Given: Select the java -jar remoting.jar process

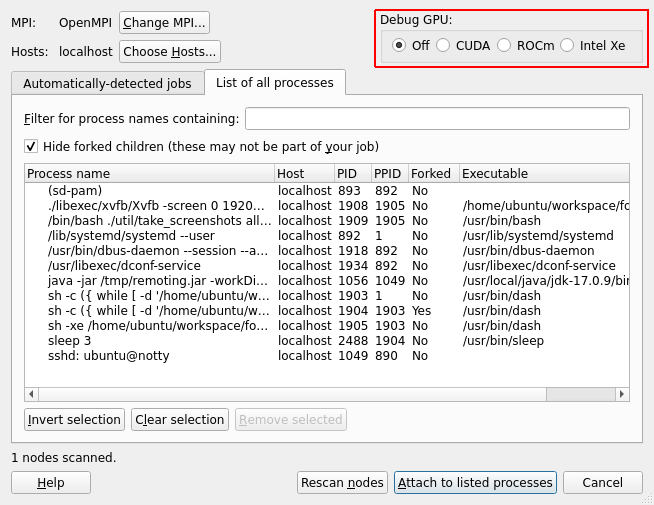Looking at the screenshot, I should click(327, 281).
